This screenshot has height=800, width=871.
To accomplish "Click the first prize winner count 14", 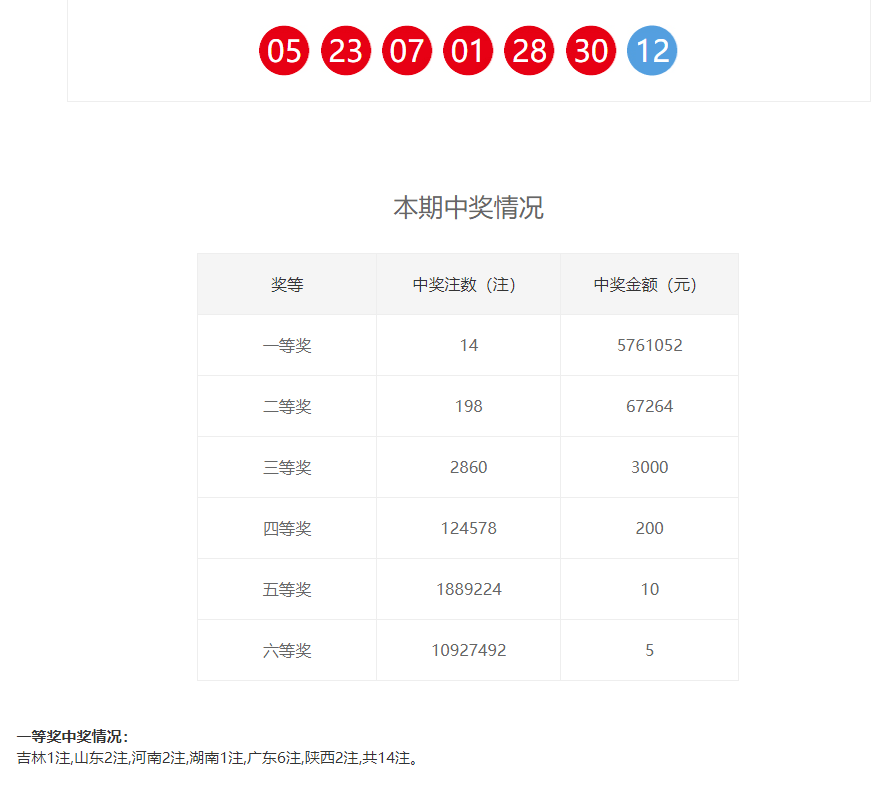I will click(x=469, y=346).
